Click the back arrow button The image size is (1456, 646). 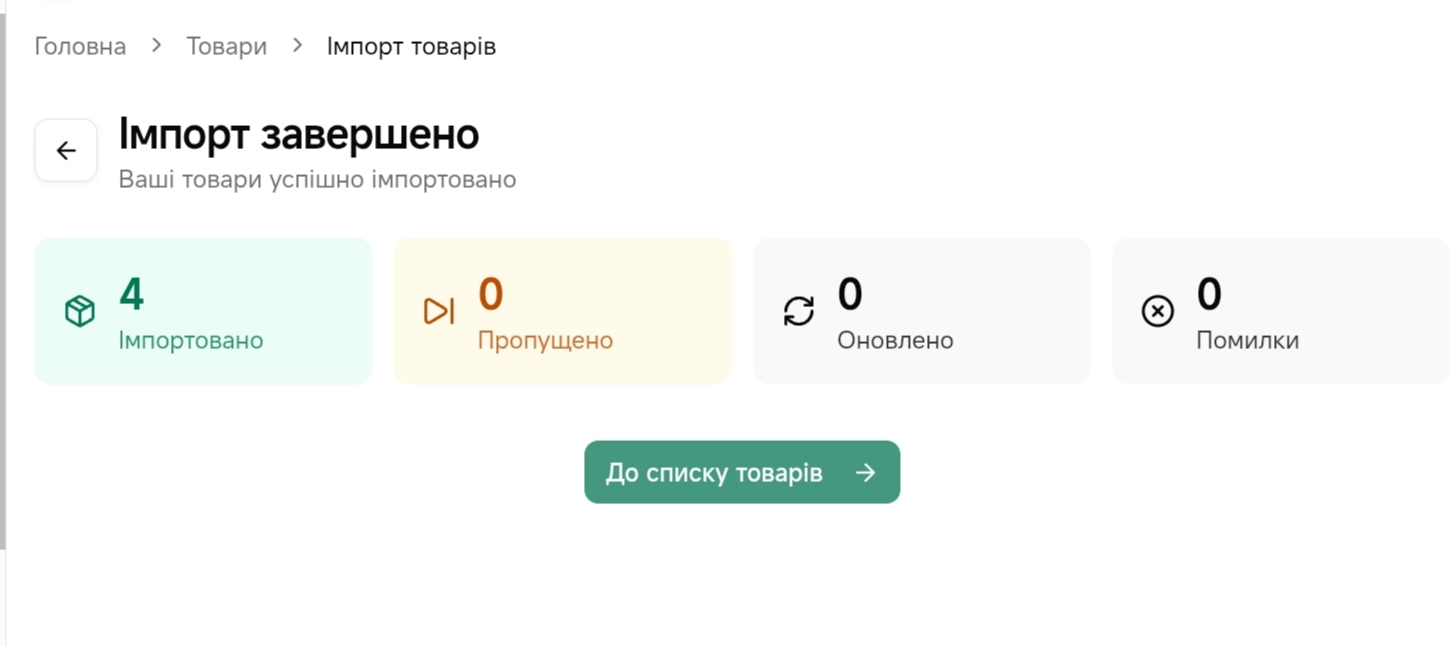coord(66,151)
